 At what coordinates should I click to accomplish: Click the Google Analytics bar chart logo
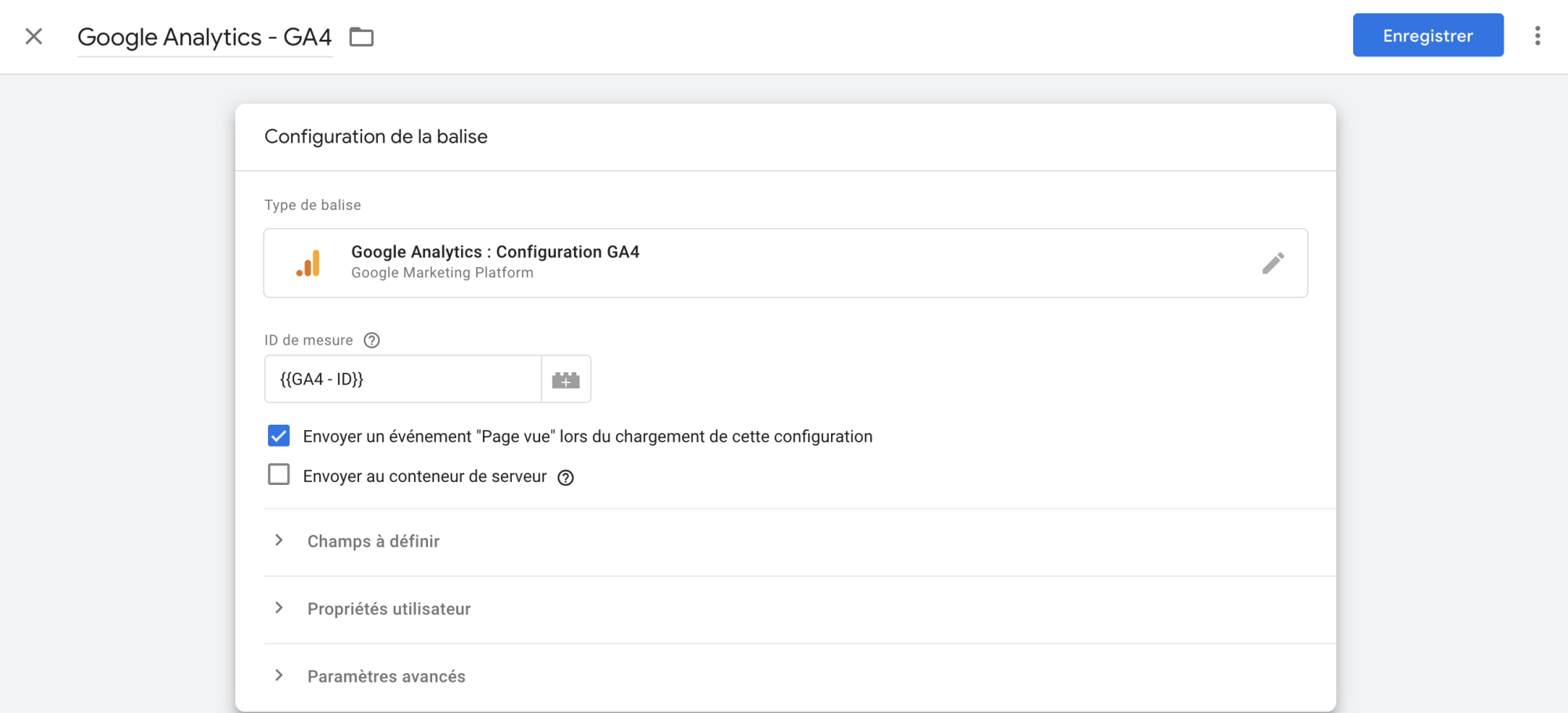click(x=309, y=263)
